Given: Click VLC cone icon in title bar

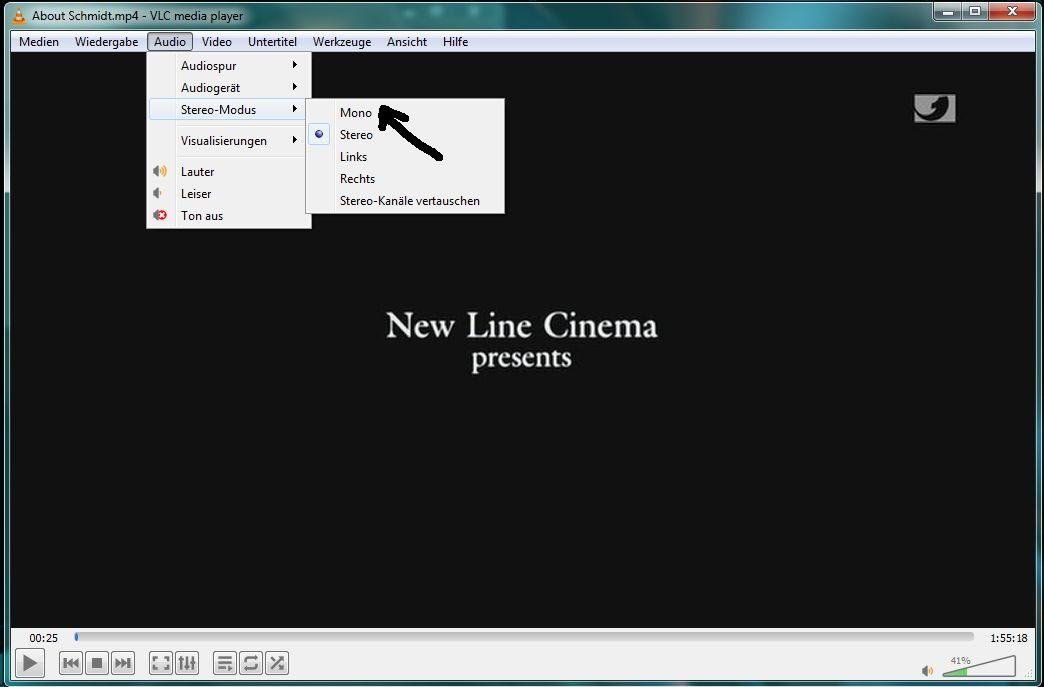Looking at the screenshot, I should coord(20,15).
